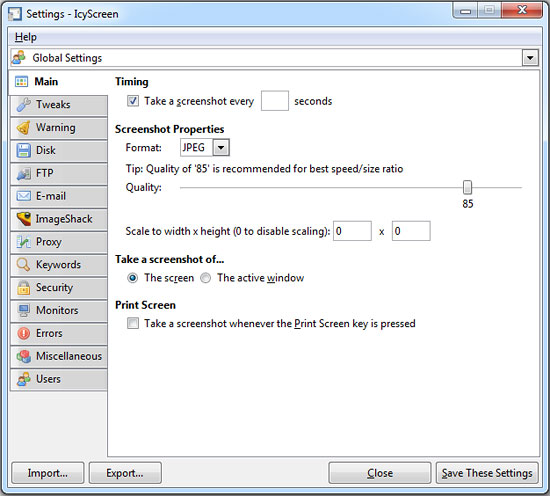Click the Warning bell icon
Screen dimensions: 550x496
point(24,128)
